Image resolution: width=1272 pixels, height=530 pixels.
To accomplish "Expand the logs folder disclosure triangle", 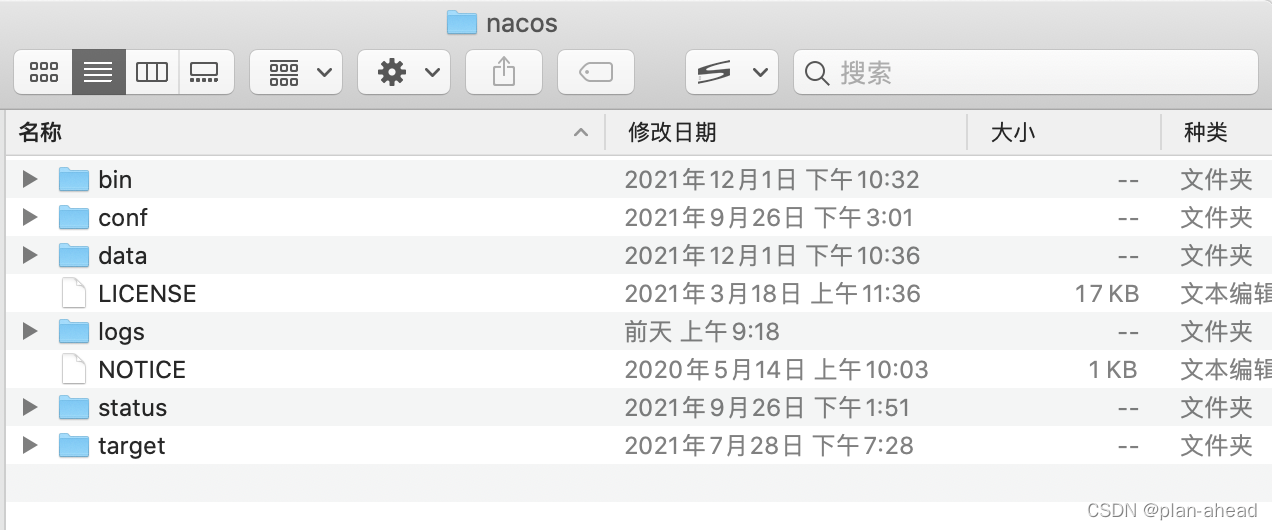I will [30, 331].
